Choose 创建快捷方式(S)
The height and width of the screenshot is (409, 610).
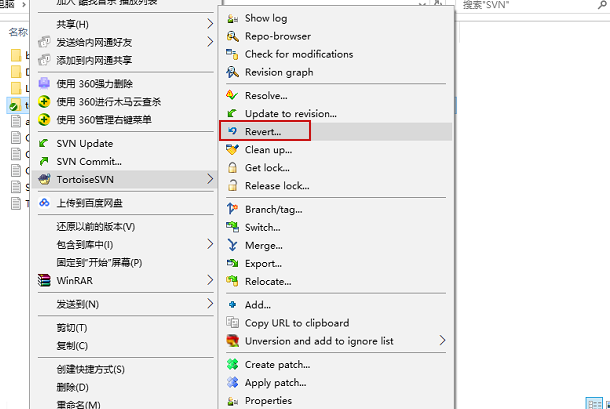coord(126,369)
